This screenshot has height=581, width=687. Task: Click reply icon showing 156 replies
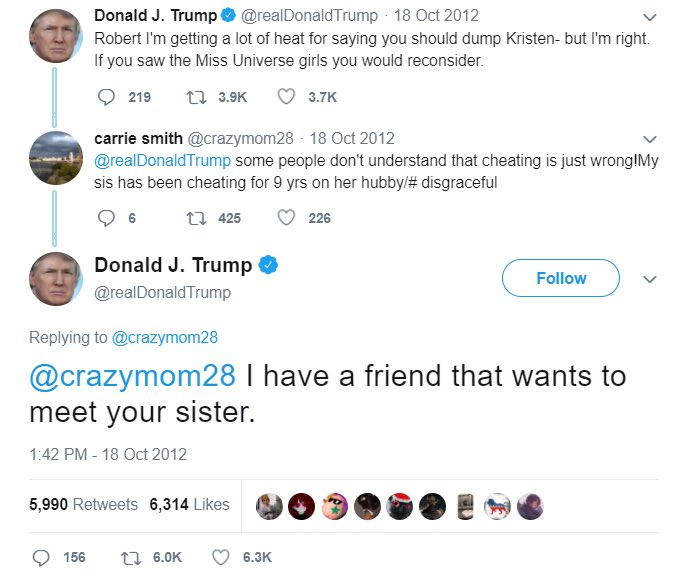coord(41,557)
